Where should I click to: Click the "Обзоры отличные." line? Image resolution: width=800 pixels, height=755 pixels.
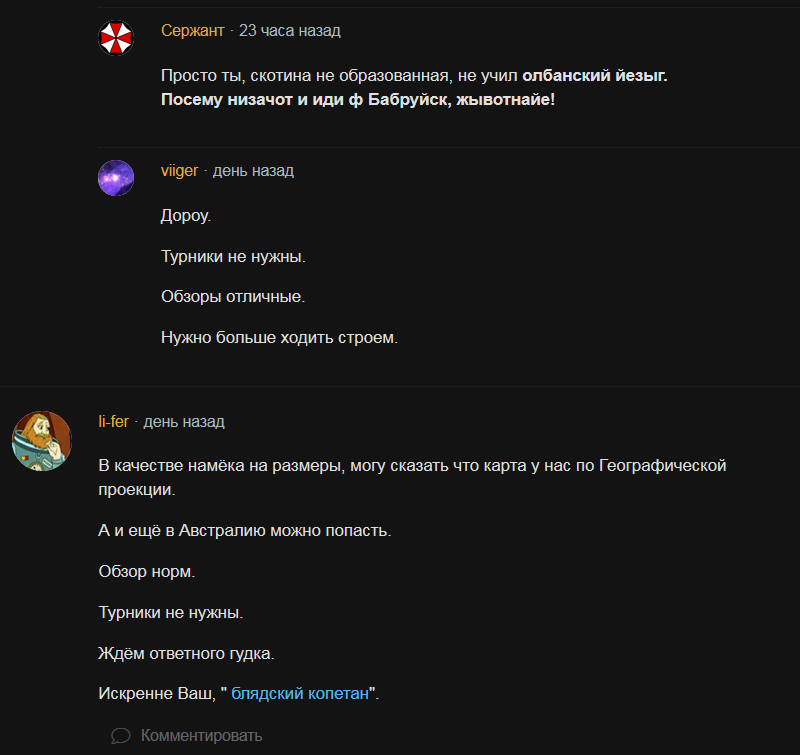pos(233,297)
